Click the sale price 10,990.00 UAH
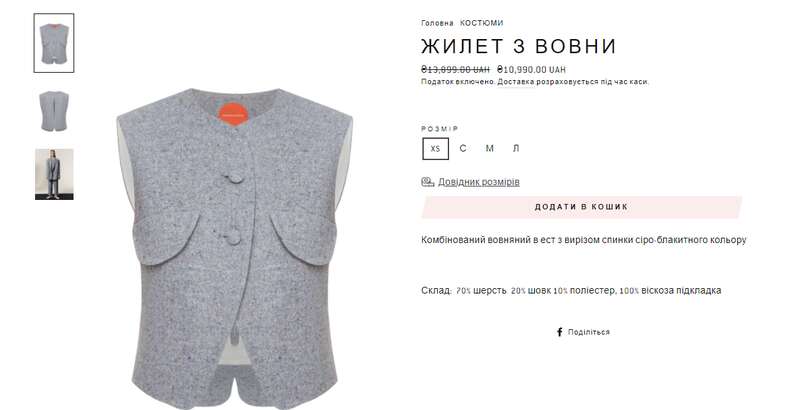 [x=531, y=69]
